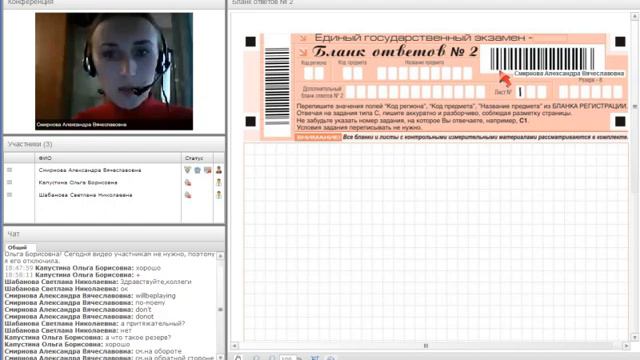Viewport: 640px width, 360px height.
Task: Click participant role icon for Шабанова Светлана Николаевна
Action: point(219,195)
